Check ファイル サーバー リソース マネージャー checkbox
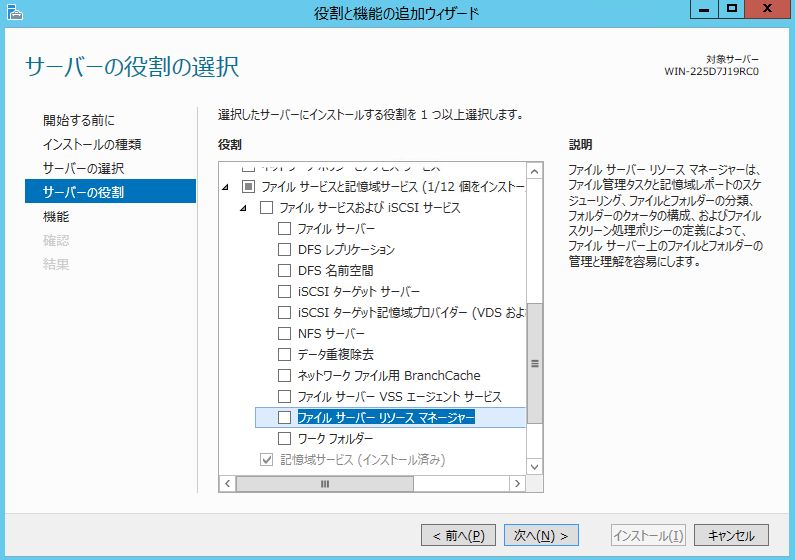The image size is (795, 560). [x=285, y=418]
